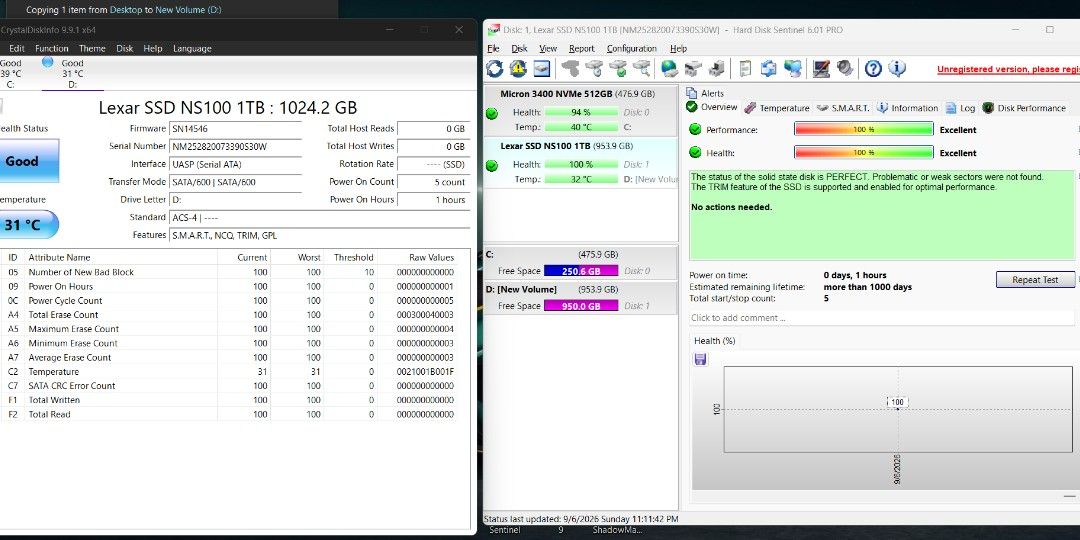The width and height of the screenshot is (1080, 540).
Task: Click the globe with disk icon in toolbar
Action: [x=669, y=68]
